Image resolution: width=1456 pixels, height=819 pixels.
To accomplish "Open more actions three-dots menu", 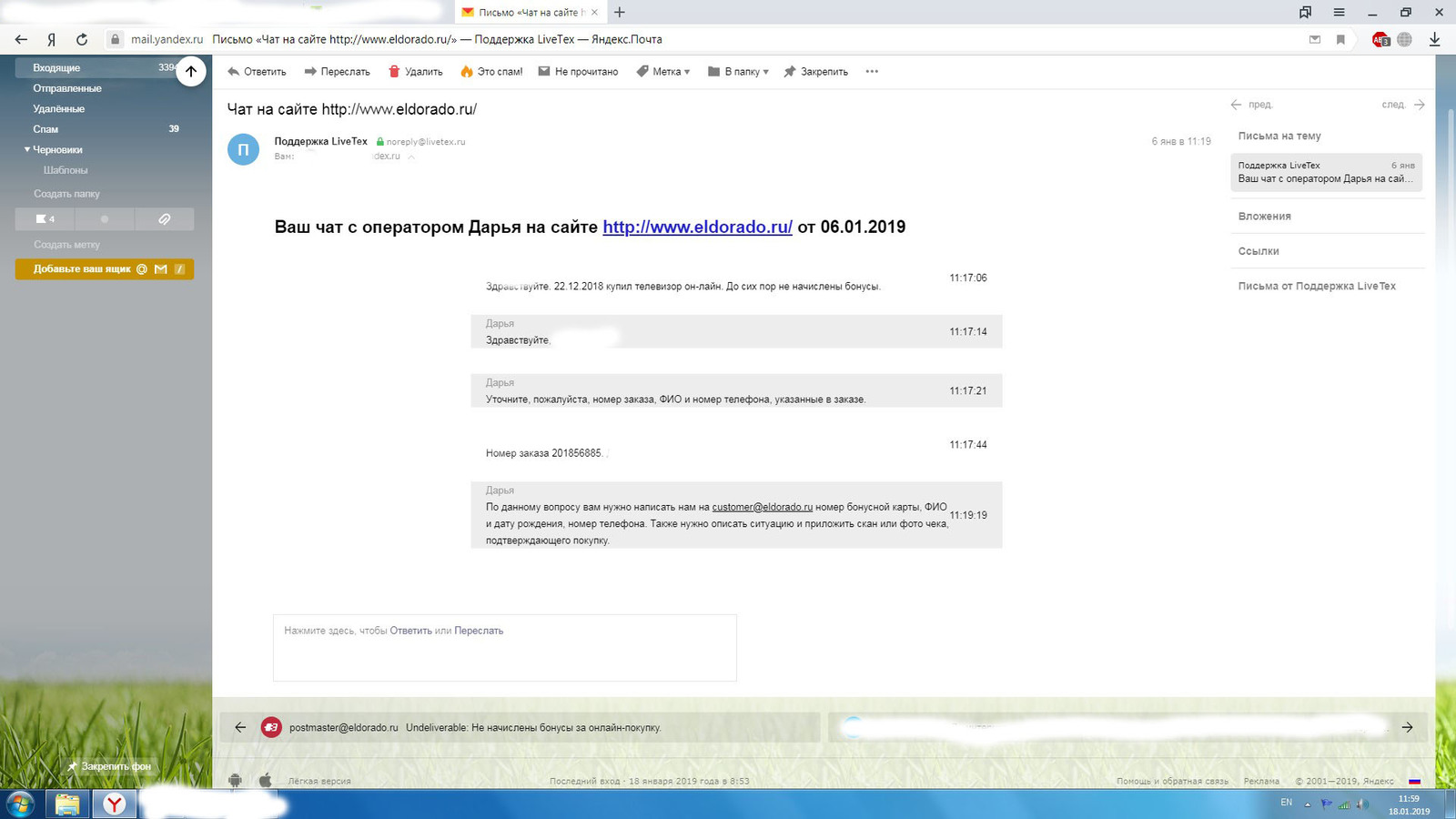I will 872,71.
